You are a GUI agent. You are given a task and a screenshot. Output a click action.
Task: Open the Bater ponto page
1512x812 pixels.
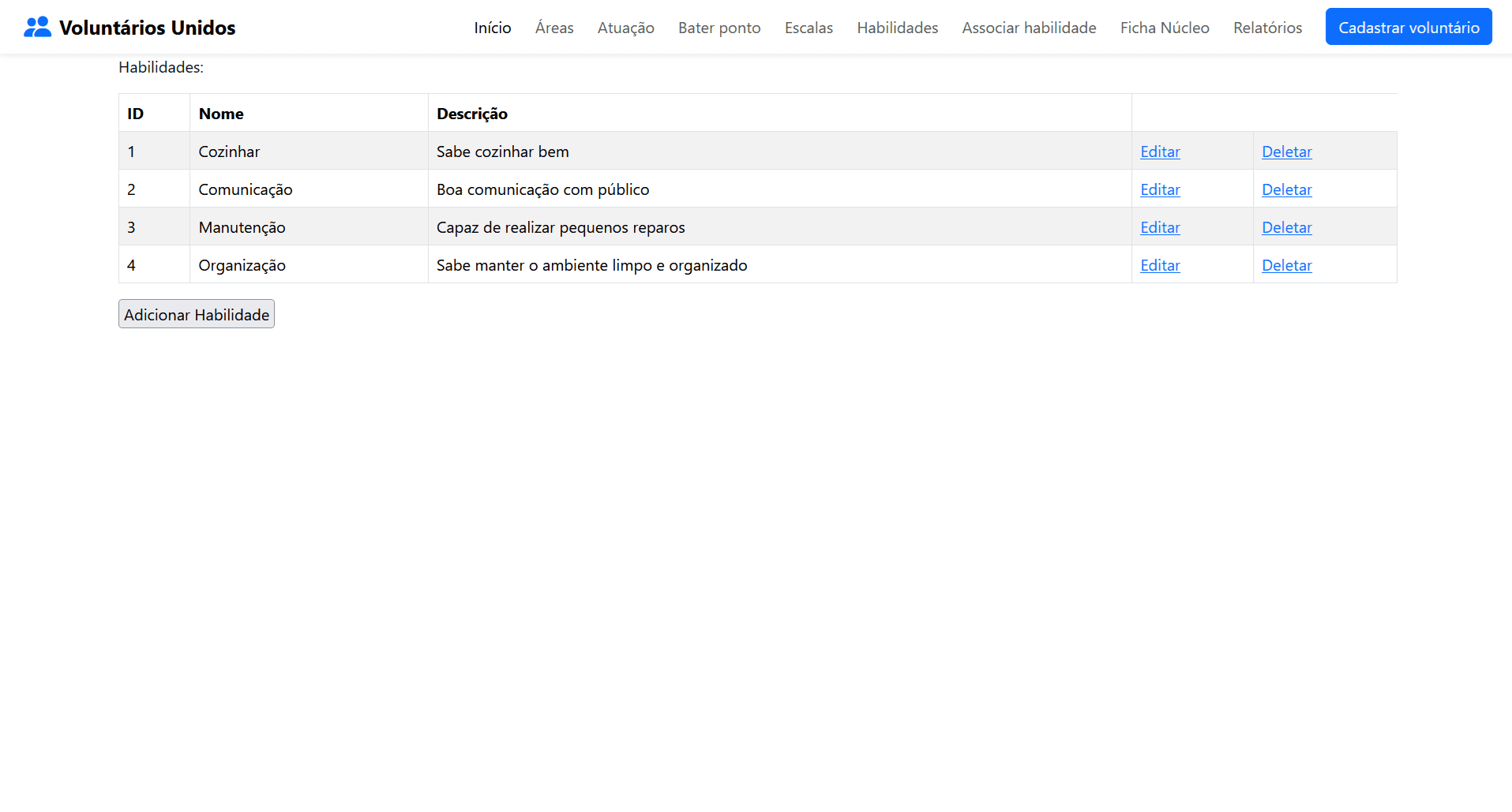pyautogui.click(x=718, y=27)
